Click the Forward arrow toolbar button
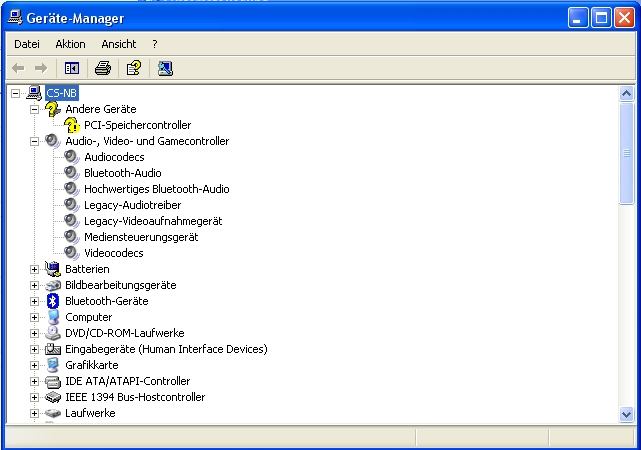641x450 pixels. coord(41,68)
